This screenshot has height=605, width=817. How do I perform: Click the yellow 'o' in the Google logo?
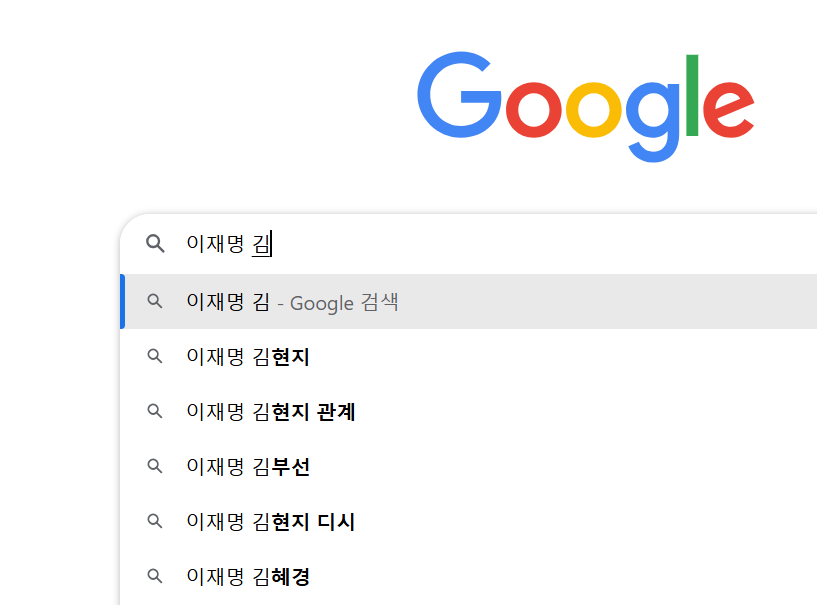[596, 109]
